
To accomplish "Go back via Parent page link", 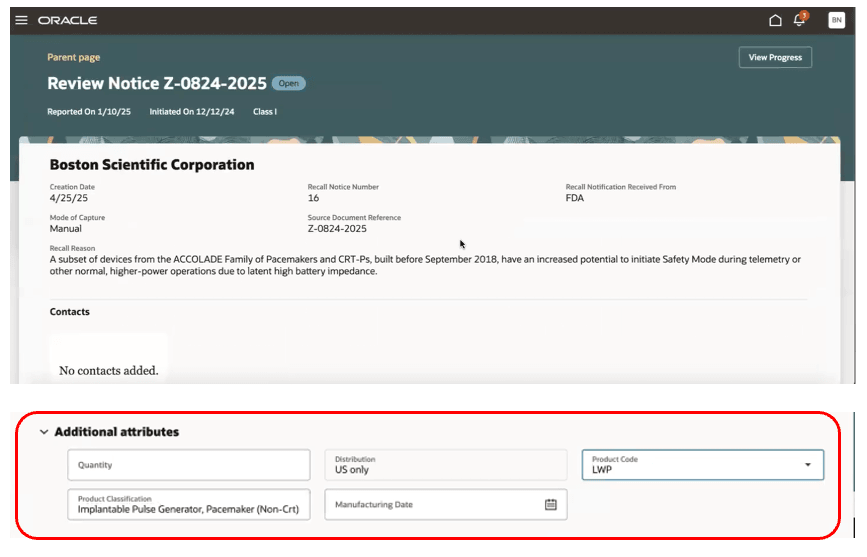I will (74, 57).
